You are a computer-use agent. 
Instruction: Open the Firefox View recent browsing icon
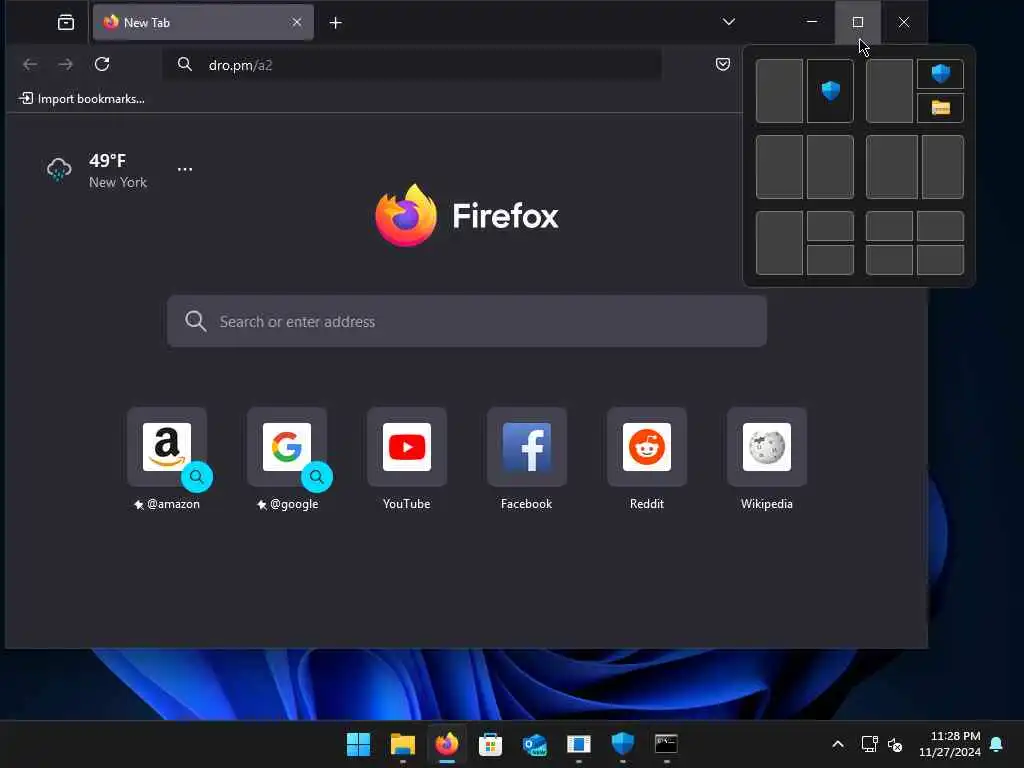coord(66,23)
